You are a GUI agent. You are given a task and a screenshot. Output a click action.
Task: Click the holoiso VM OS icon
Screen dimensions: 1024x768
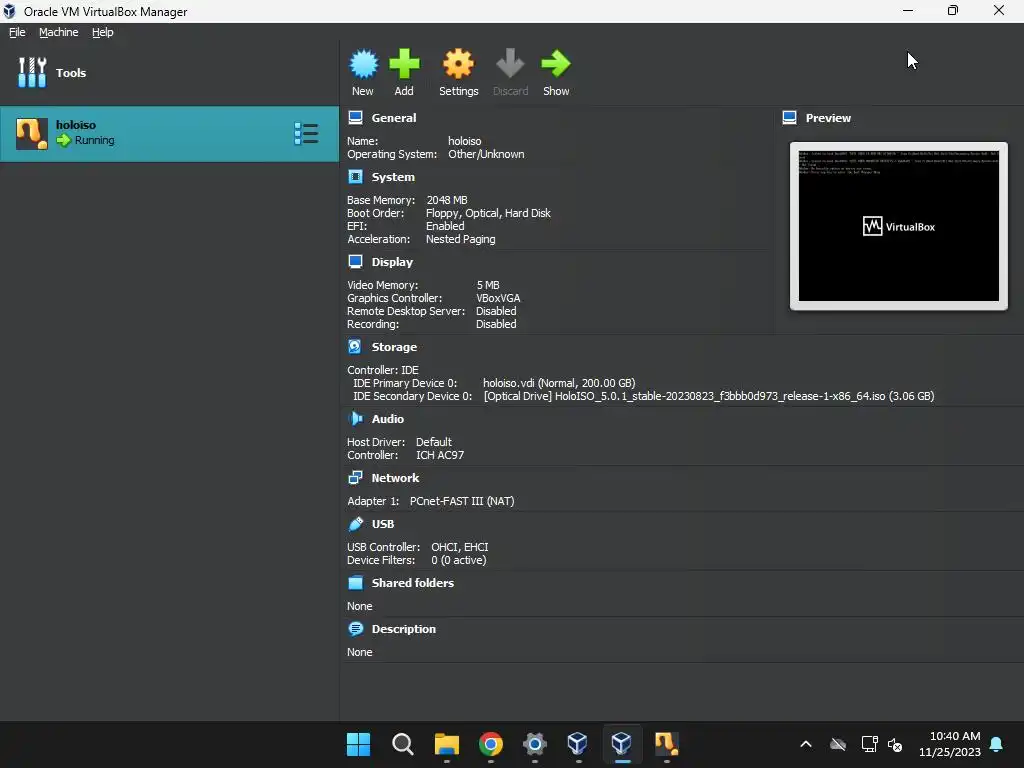tap(32, 134)
